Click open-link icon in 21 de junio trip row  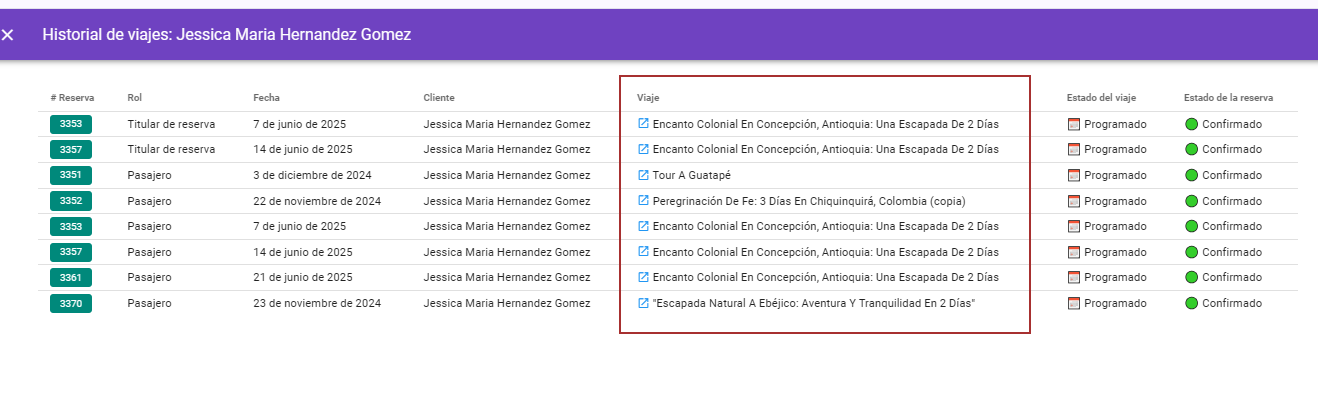pyautogui.click(x=643, y=277)
